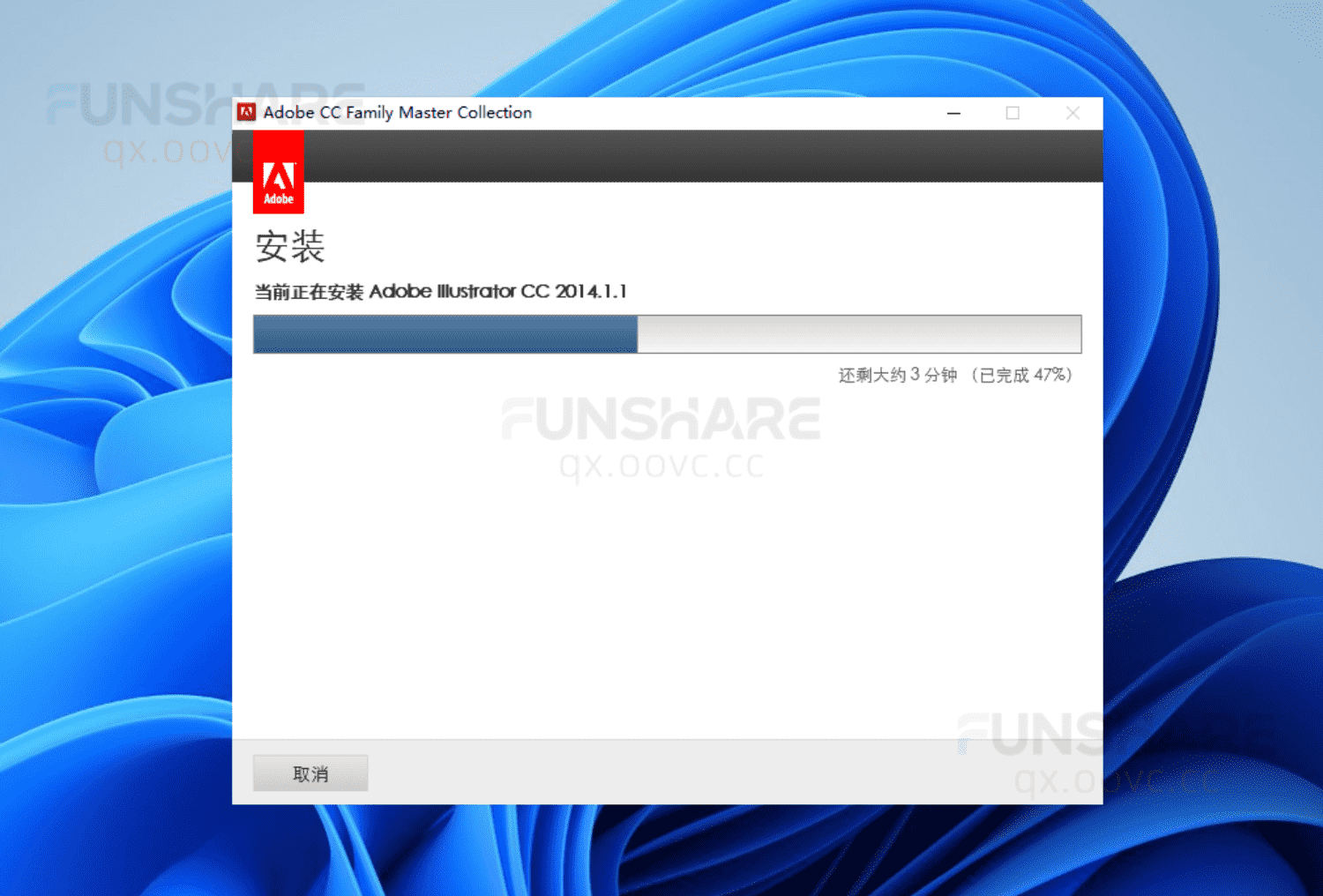Minimize the installer window
The height and width of the screenshot is (896, 1323).
953,113
